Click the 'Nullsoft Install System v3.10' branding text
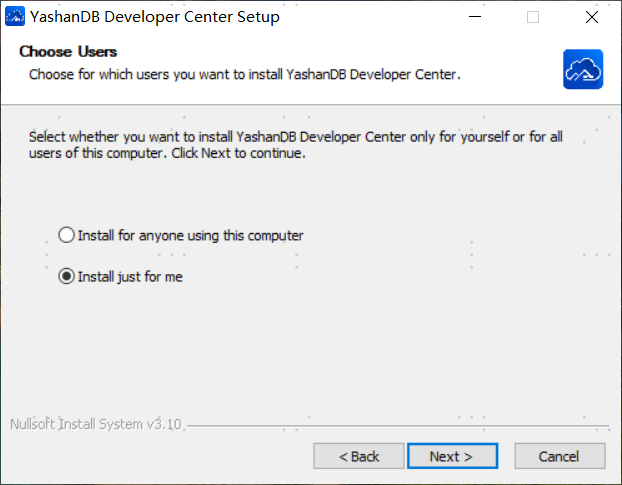Viewport: 622px width, 485px height. (x=96, y=424)
